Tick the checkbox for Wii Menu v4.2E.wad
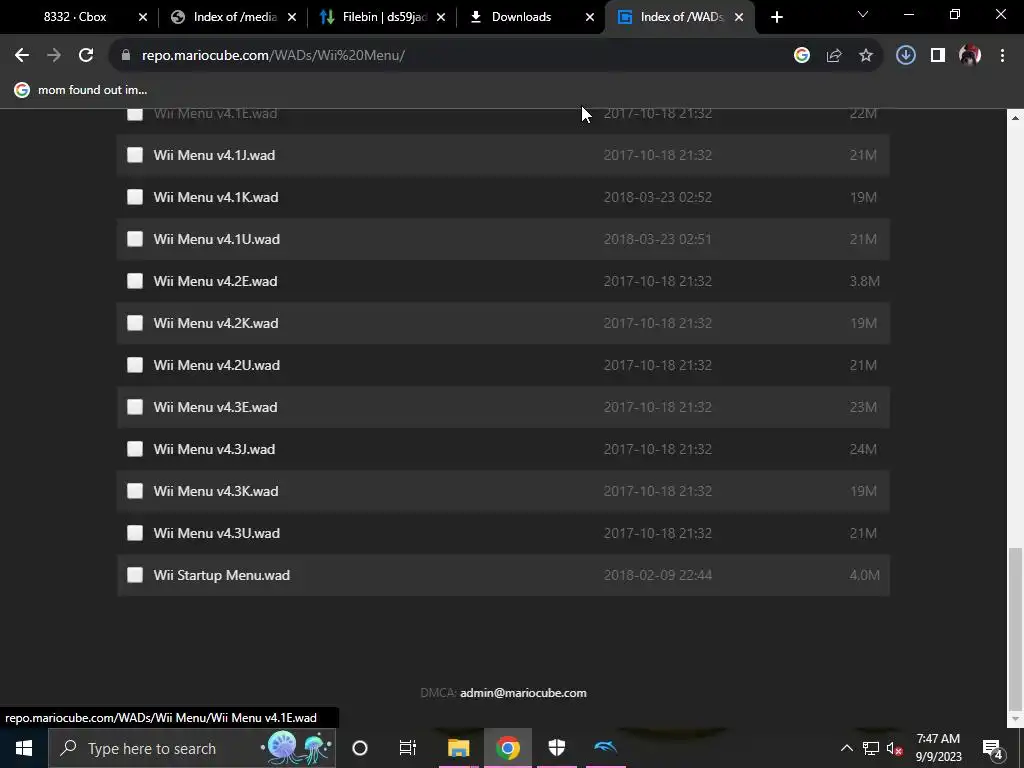The width and height of the screenshot is (1024, 768). point(135,281)
